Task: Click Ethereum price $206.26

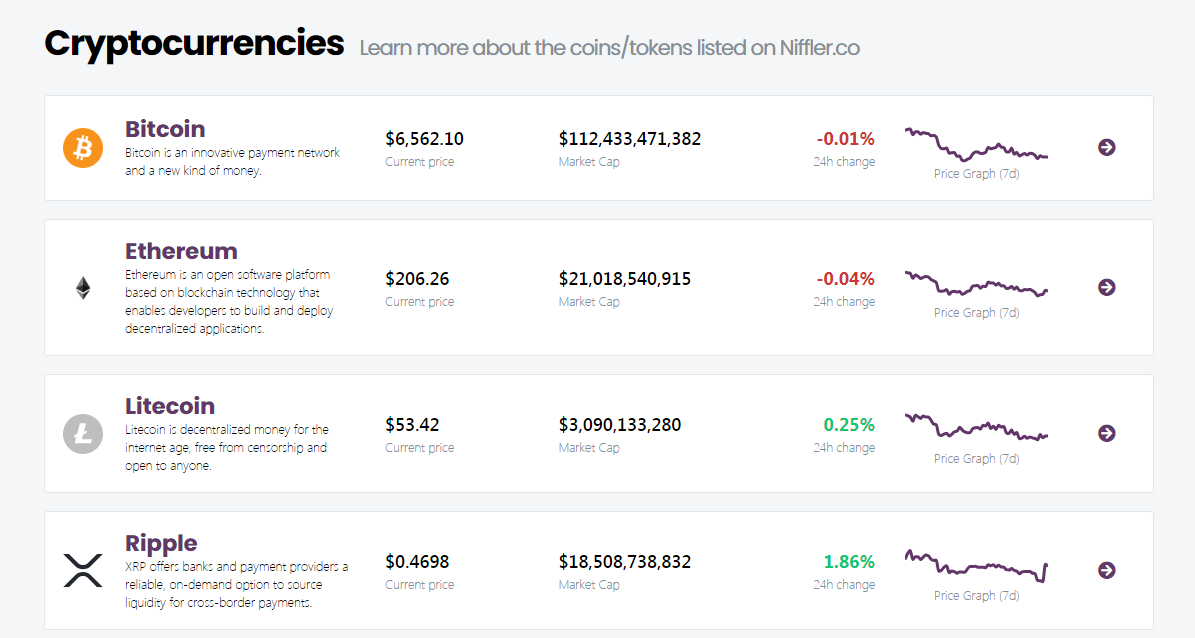Action: coord(417,279)
